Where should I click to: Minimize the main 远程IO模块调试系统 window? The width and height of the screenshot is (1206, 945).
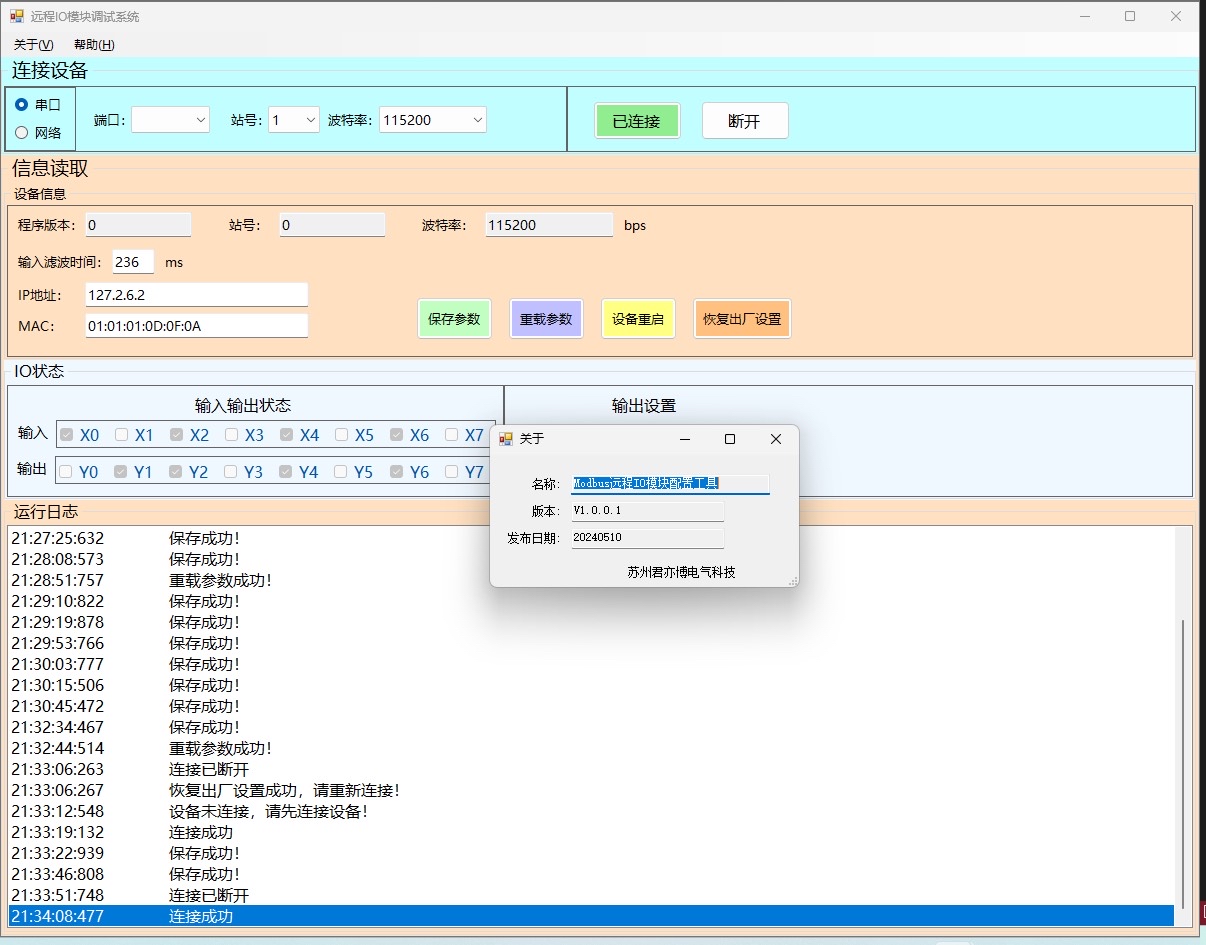1084,16
